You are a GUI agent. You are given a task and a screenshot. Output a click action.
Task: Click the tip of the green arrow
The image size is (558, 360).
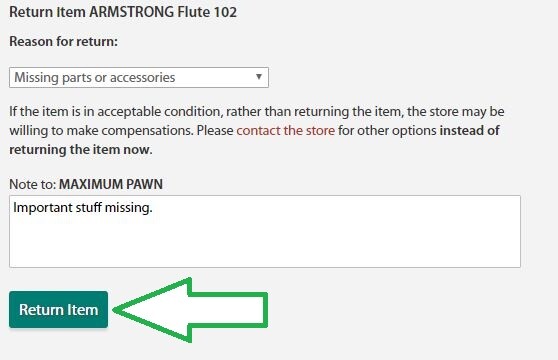[x=117, y=310]
